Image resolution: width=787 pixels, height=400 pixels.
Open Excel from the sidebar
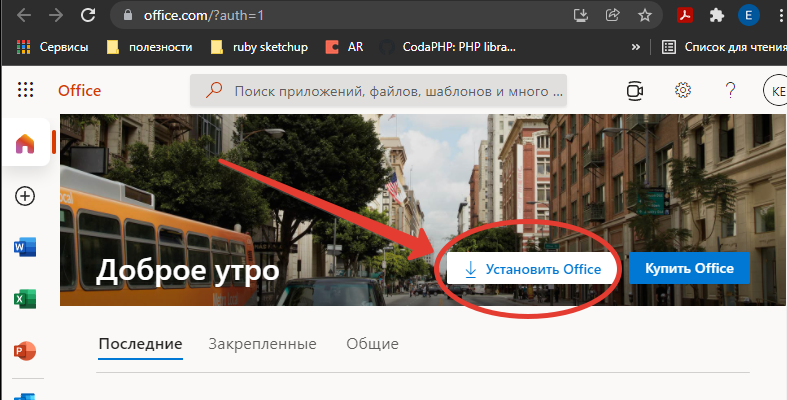[25, 299]
